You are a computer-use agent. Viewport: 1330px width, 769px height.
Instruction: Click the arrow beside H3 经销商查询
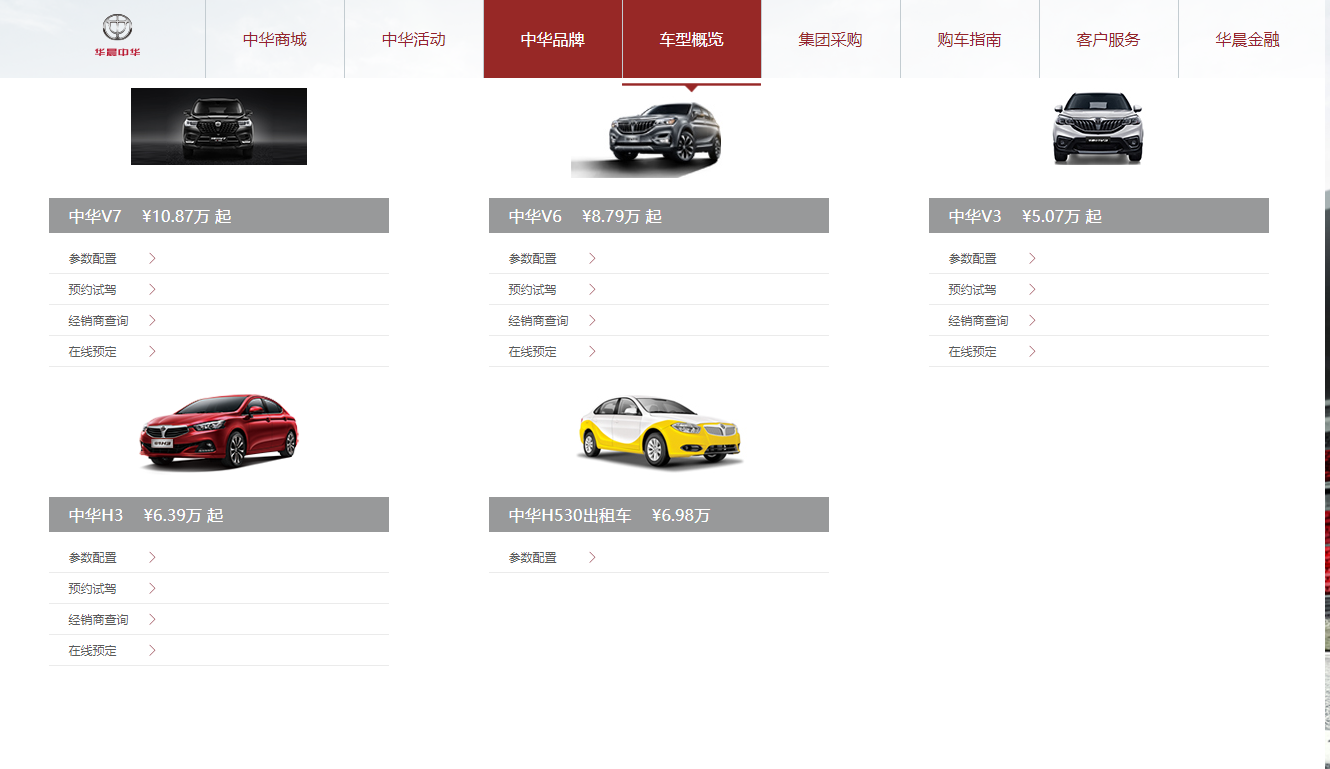pos(152,619)
